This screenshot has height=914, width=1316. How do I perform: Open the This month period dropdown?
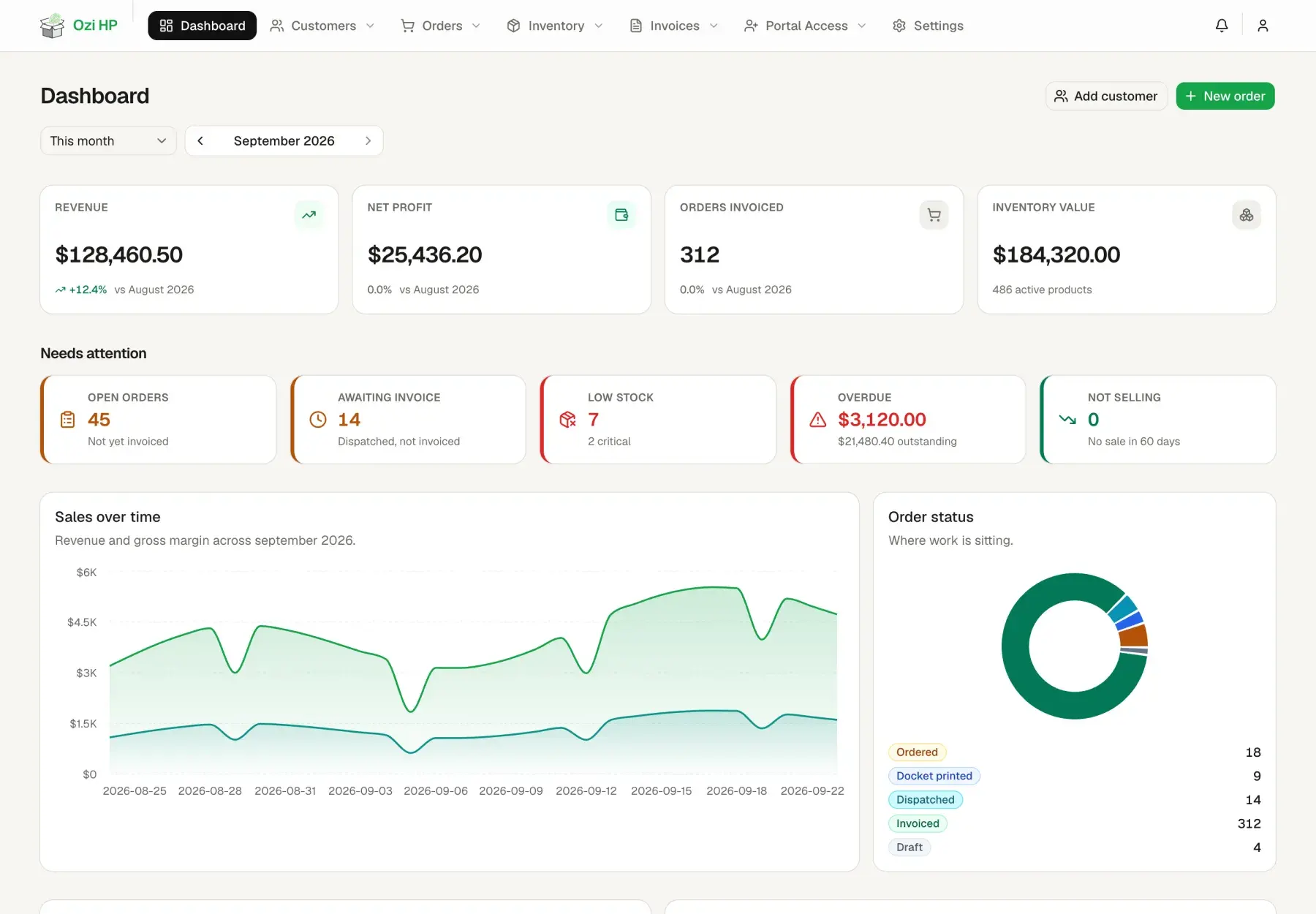pyautogui.click(x=108, y=140)
